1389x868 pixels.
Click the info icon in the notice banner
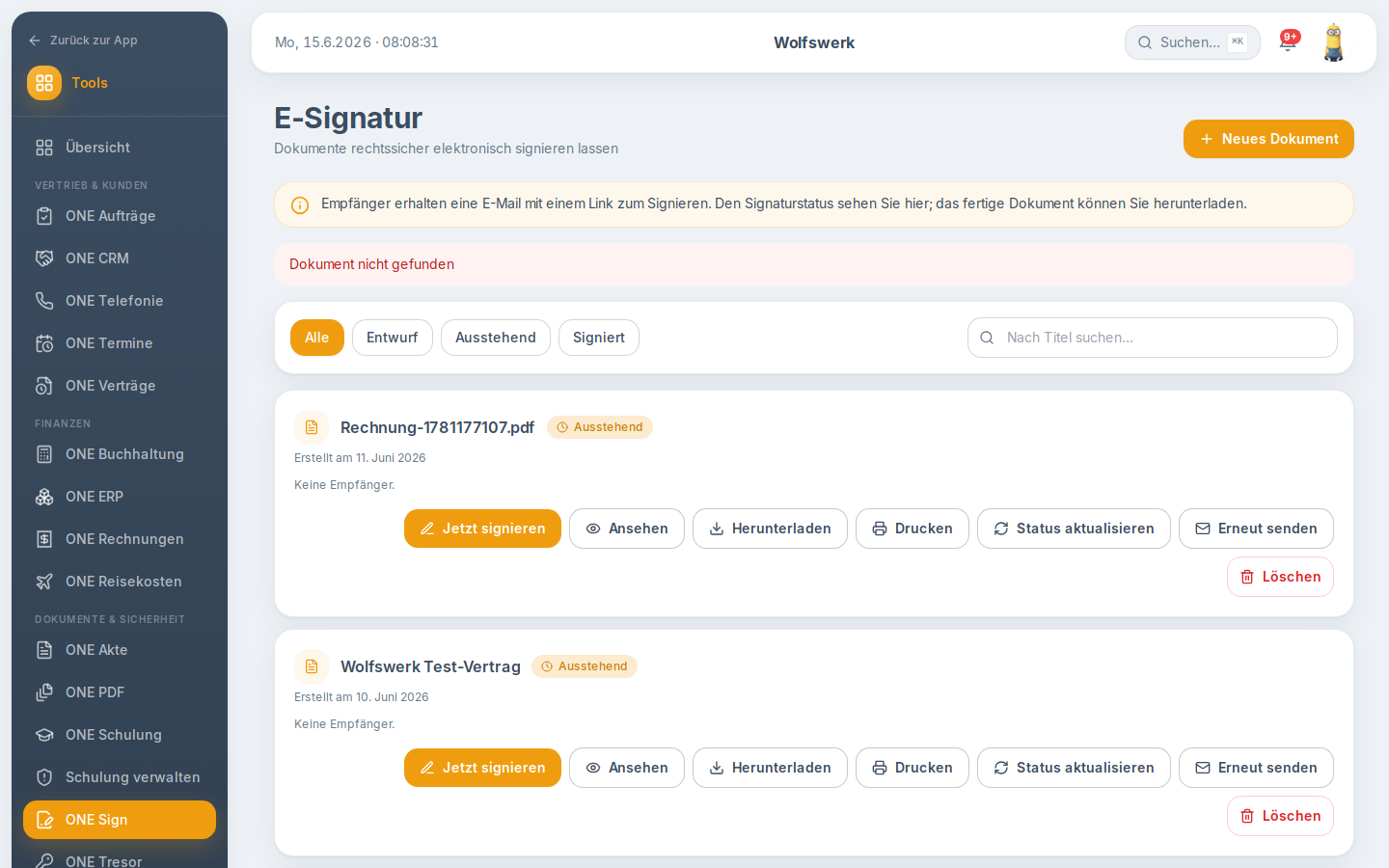(x=300, y=205)
